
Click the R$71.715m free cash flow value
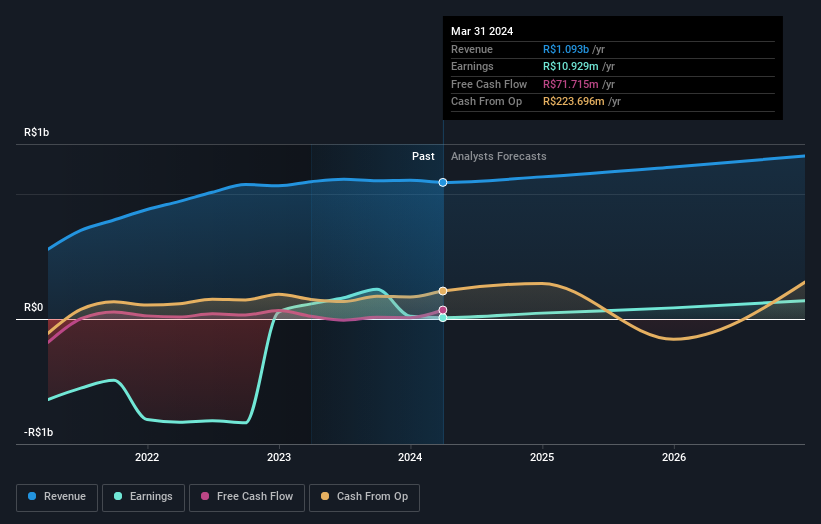(x=571, y=84)
